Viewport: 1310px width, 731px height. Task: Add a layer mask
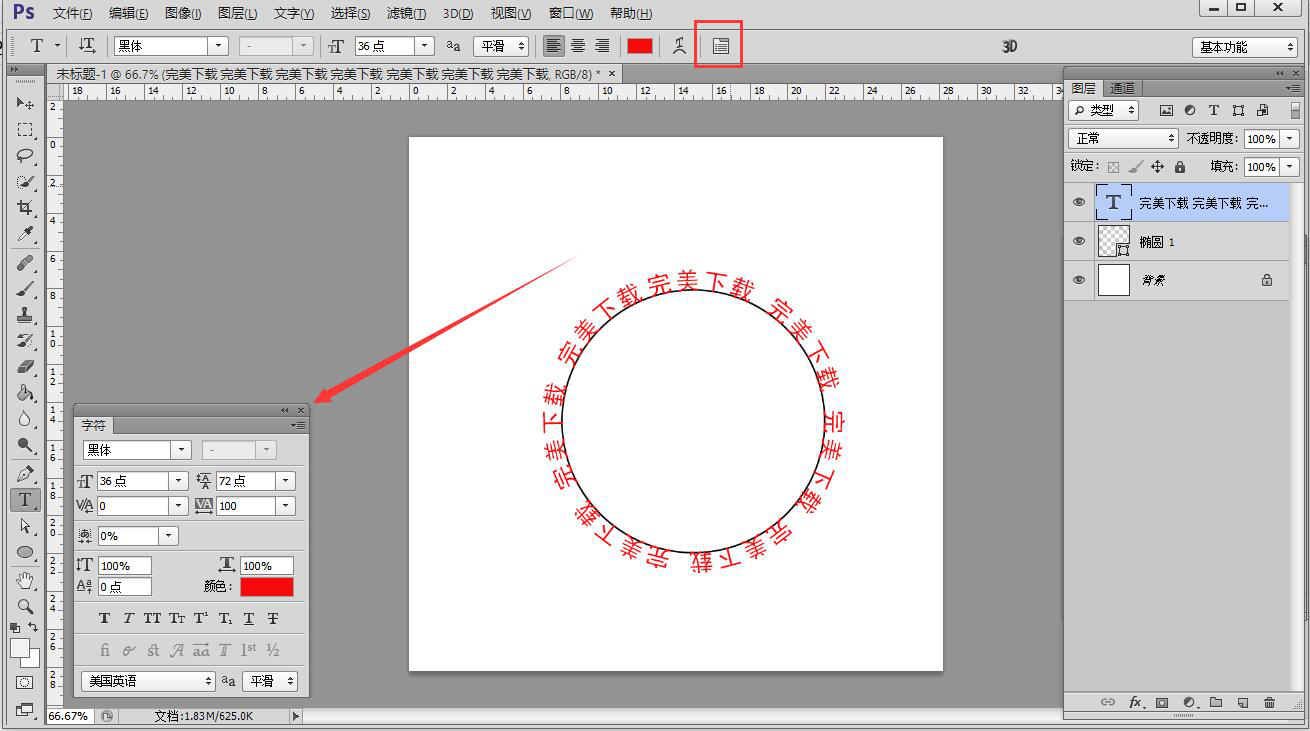[1162, 703]
